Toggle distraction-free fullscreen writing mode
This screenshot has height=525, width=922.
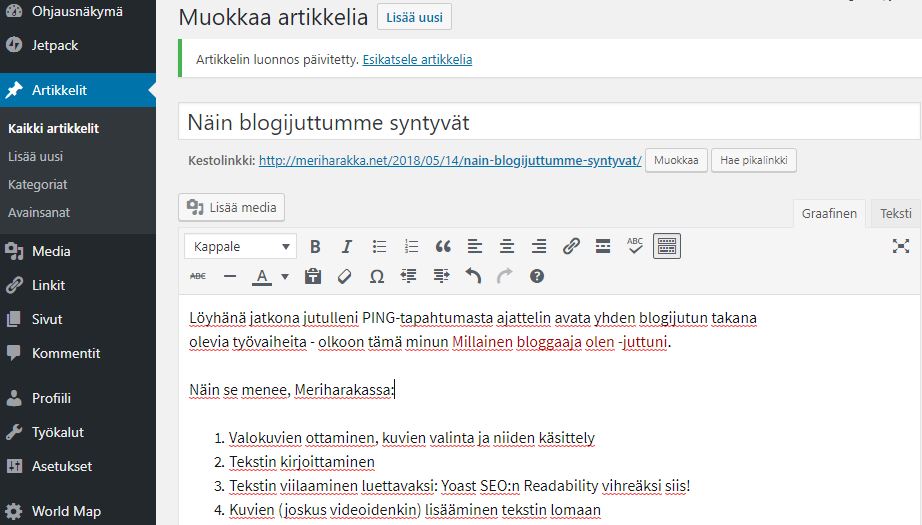(901, 246)
